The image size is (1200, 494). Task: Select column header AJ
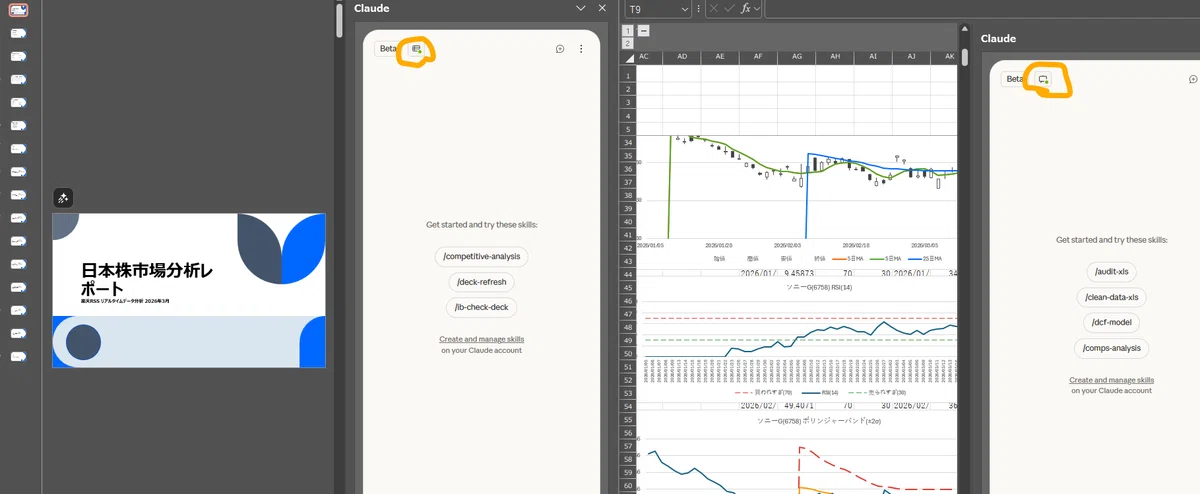pos(911,57)
